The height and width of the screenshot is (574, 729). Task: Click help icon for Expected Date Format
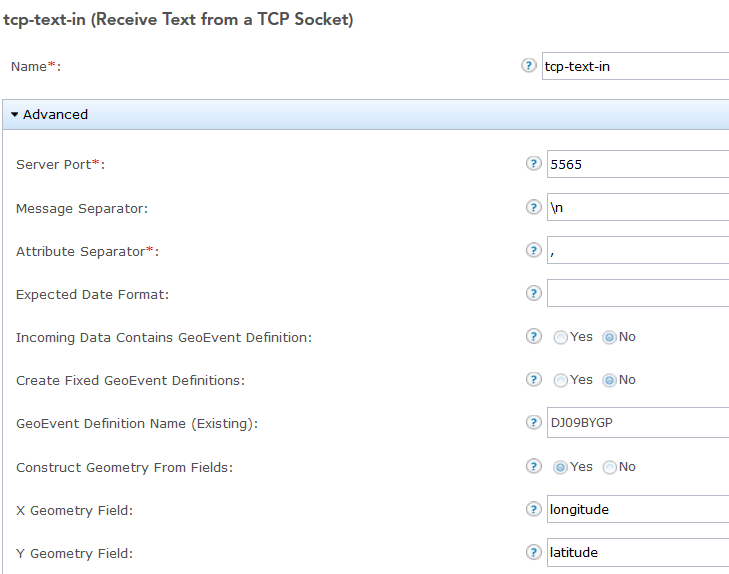534,293
